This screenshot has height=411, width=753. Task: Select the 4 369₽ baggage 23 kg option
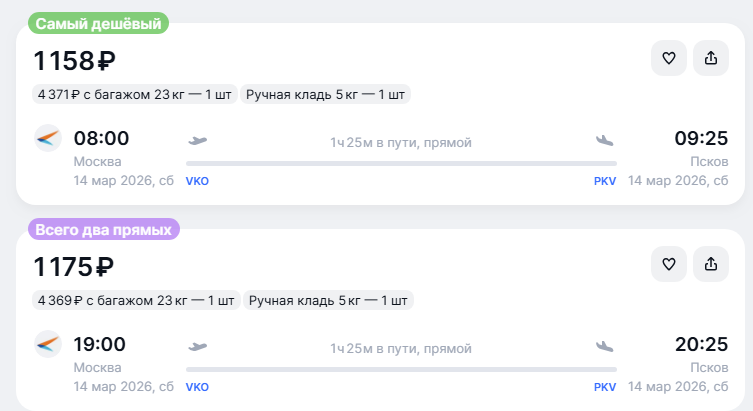[x=136, y=300]
